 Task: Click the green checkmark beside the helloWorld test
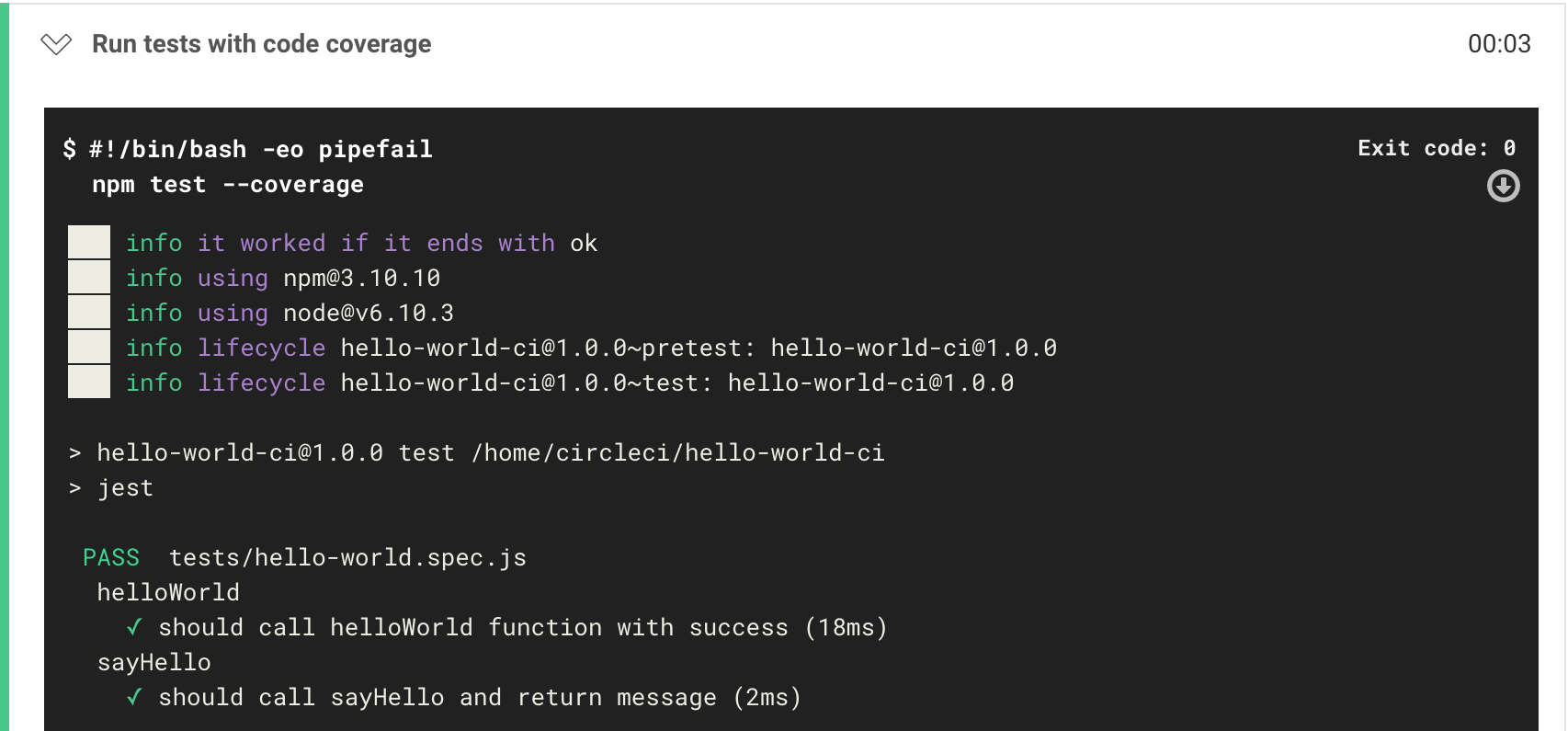[134, 627]
